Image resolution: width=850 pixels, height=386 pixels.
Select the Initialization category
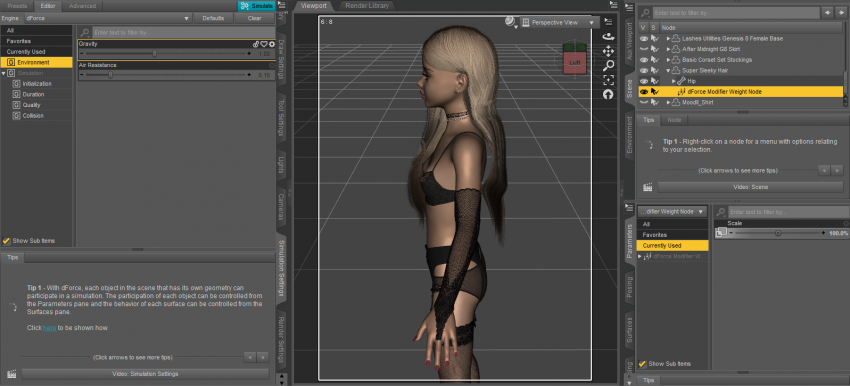click(37, 84)
